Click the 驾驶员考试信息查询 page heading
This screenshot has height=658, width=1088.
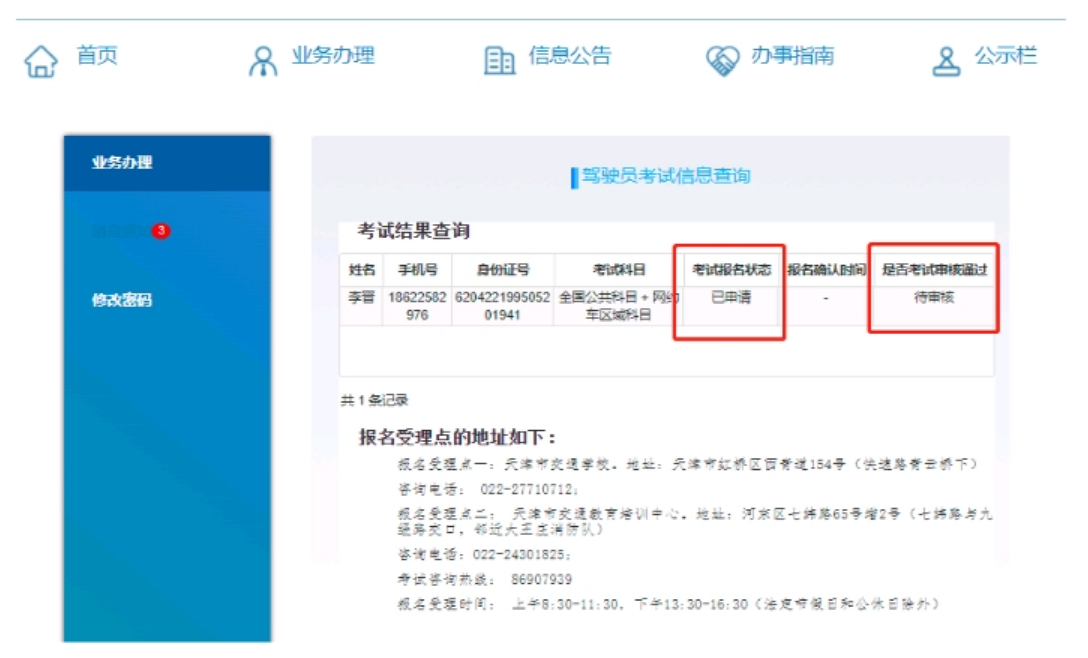[x=665, y=177]
